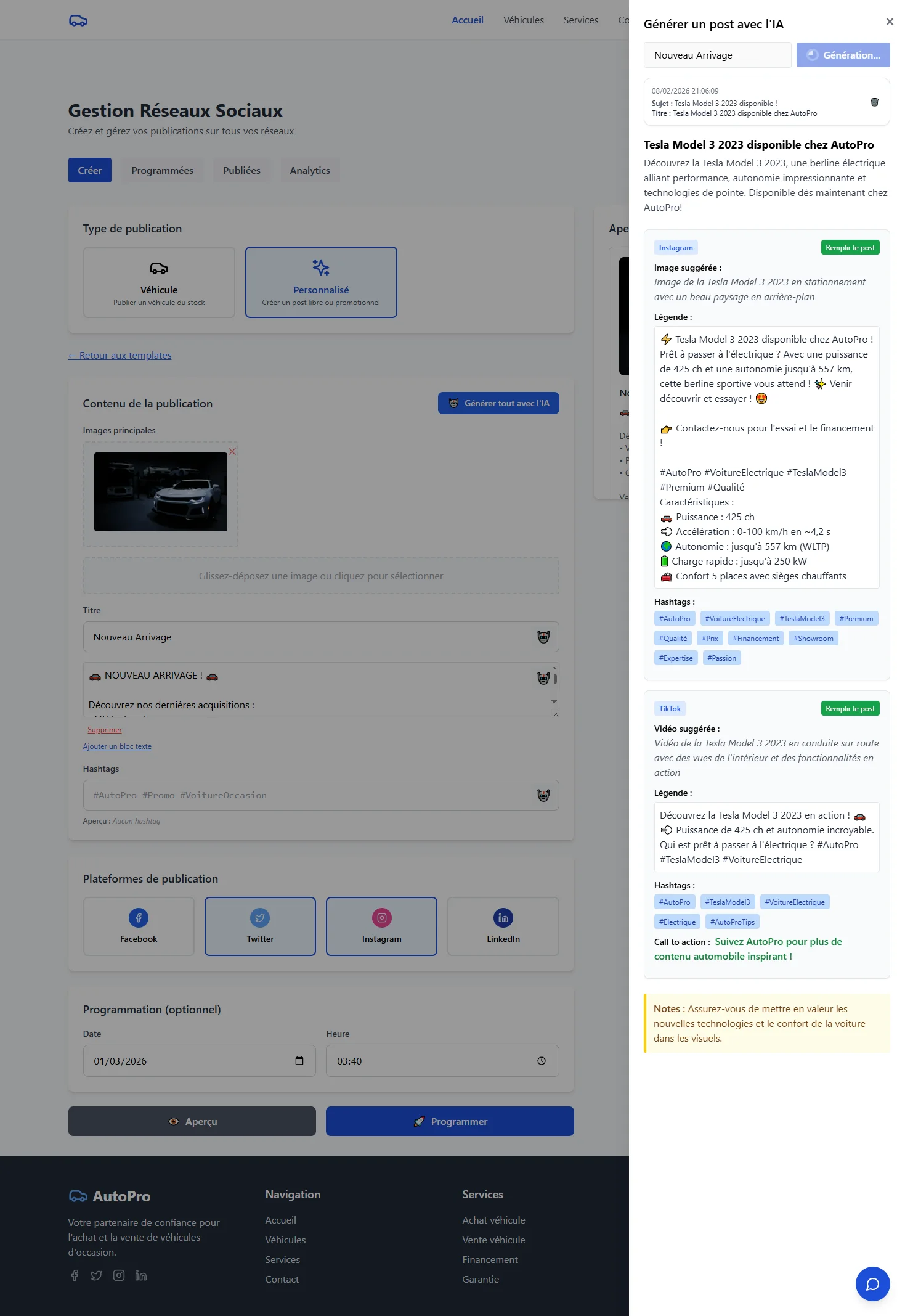Click the #Electrique hashtag tag
Viewport: 905px width, 1316px height.
coord(677,922)
